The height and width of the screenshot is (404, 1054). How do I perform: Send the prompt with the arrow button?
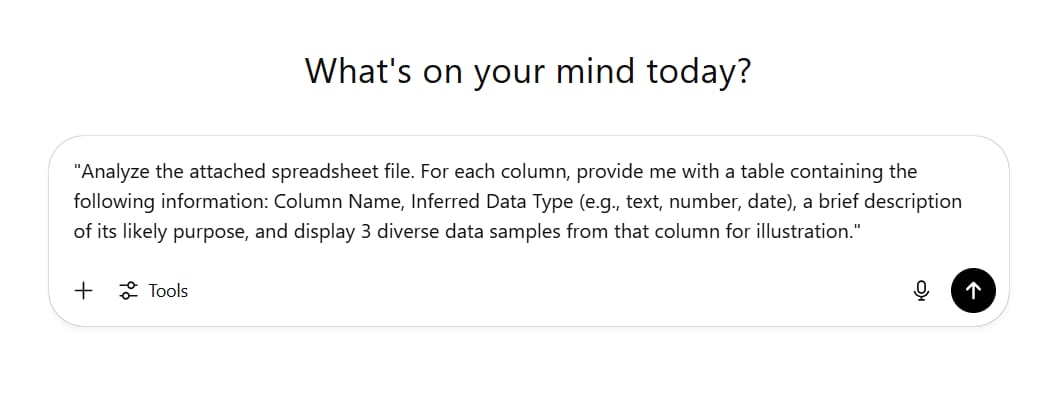973,291
